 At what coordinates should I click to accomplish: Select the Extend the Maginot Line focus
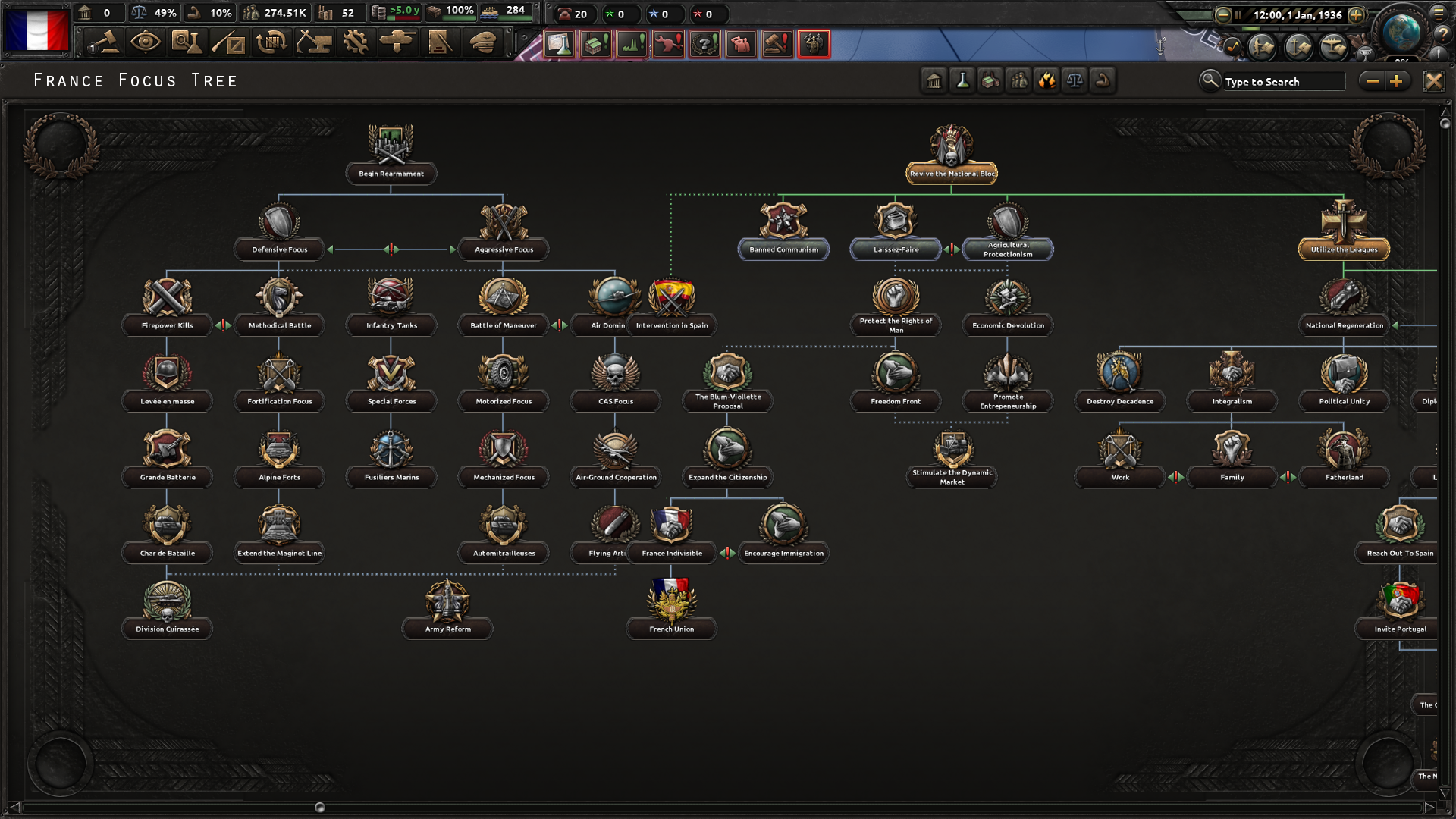[279, 534]
